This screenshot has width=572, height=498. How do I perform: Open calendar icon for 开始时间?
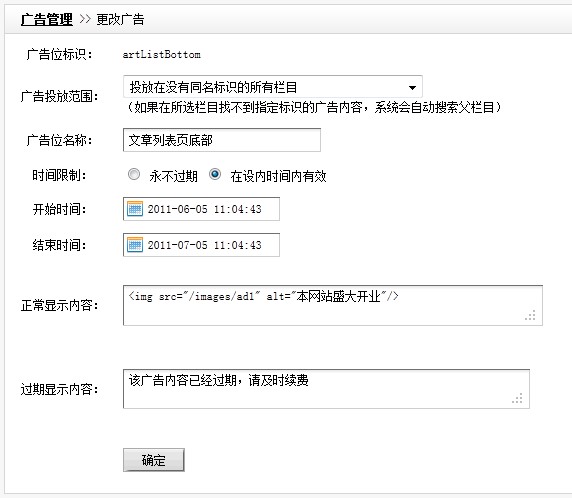[x=135, y=209]
